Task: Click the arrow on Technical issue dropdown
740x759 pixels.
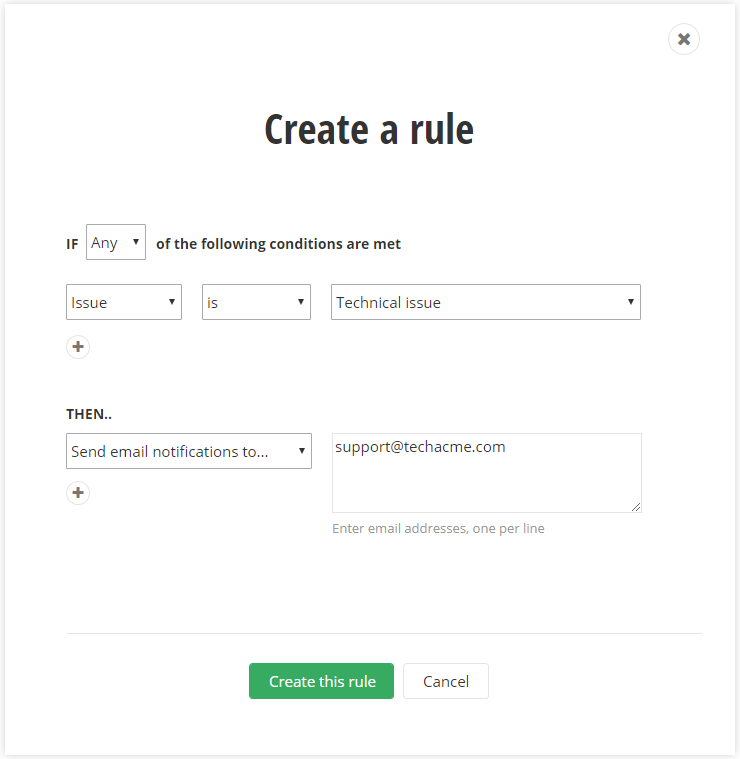Action: [x=630, y=301]
